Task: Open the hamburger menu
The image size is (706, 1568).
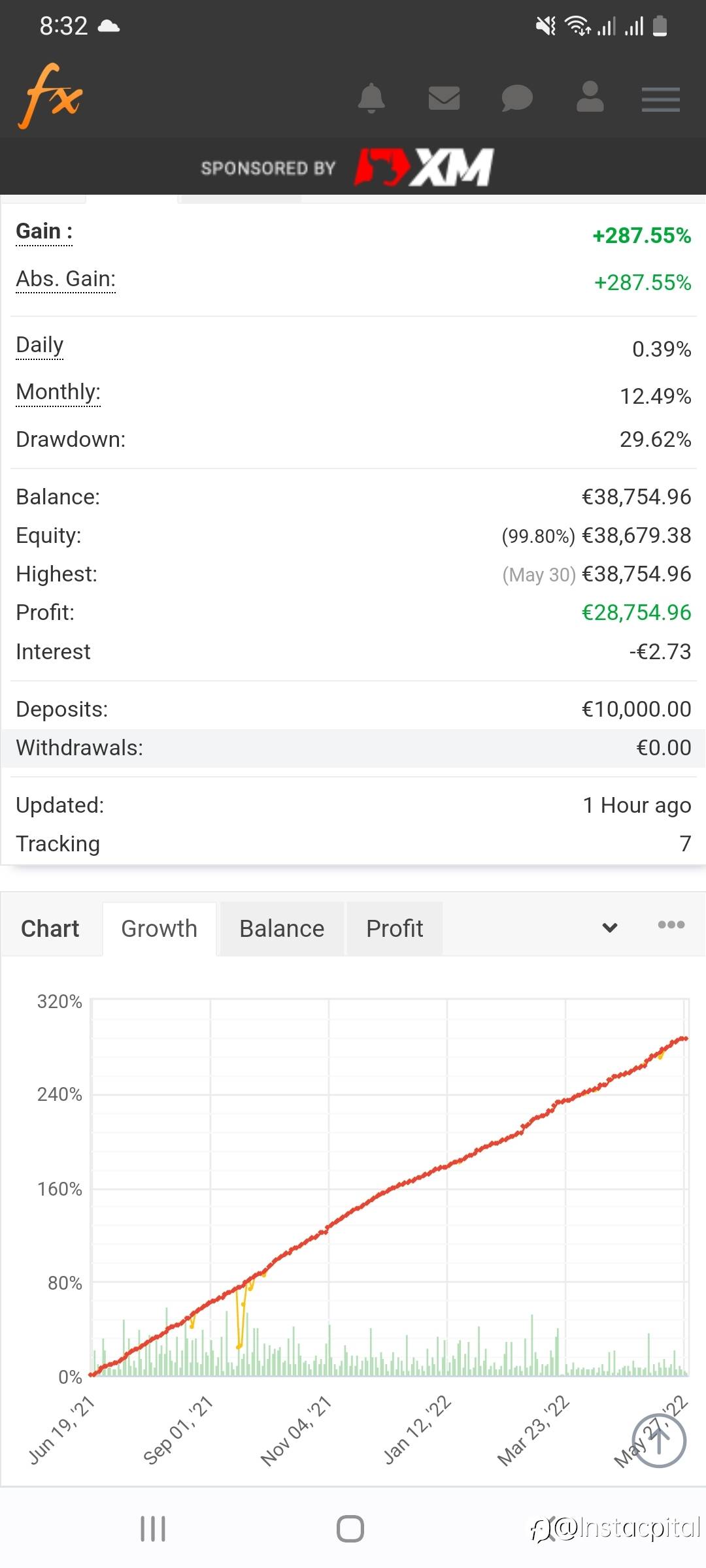Action: coord(660,99)
